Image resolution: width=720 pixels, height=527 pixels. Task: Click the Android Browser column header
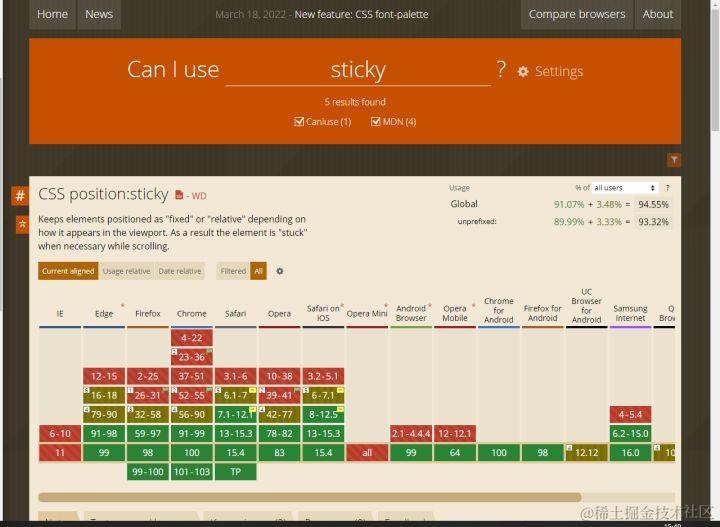pos(411,313)
